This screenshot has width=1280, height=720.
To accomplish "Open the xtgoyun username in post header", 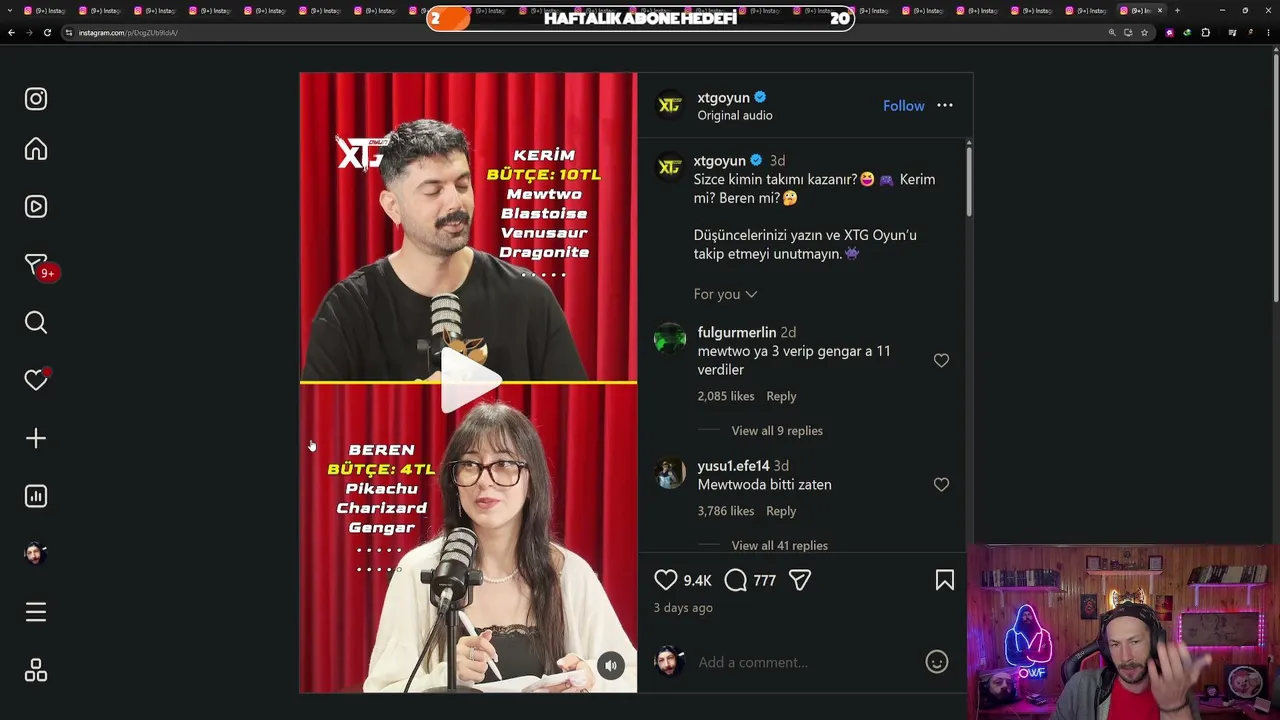I will (724, 97).
